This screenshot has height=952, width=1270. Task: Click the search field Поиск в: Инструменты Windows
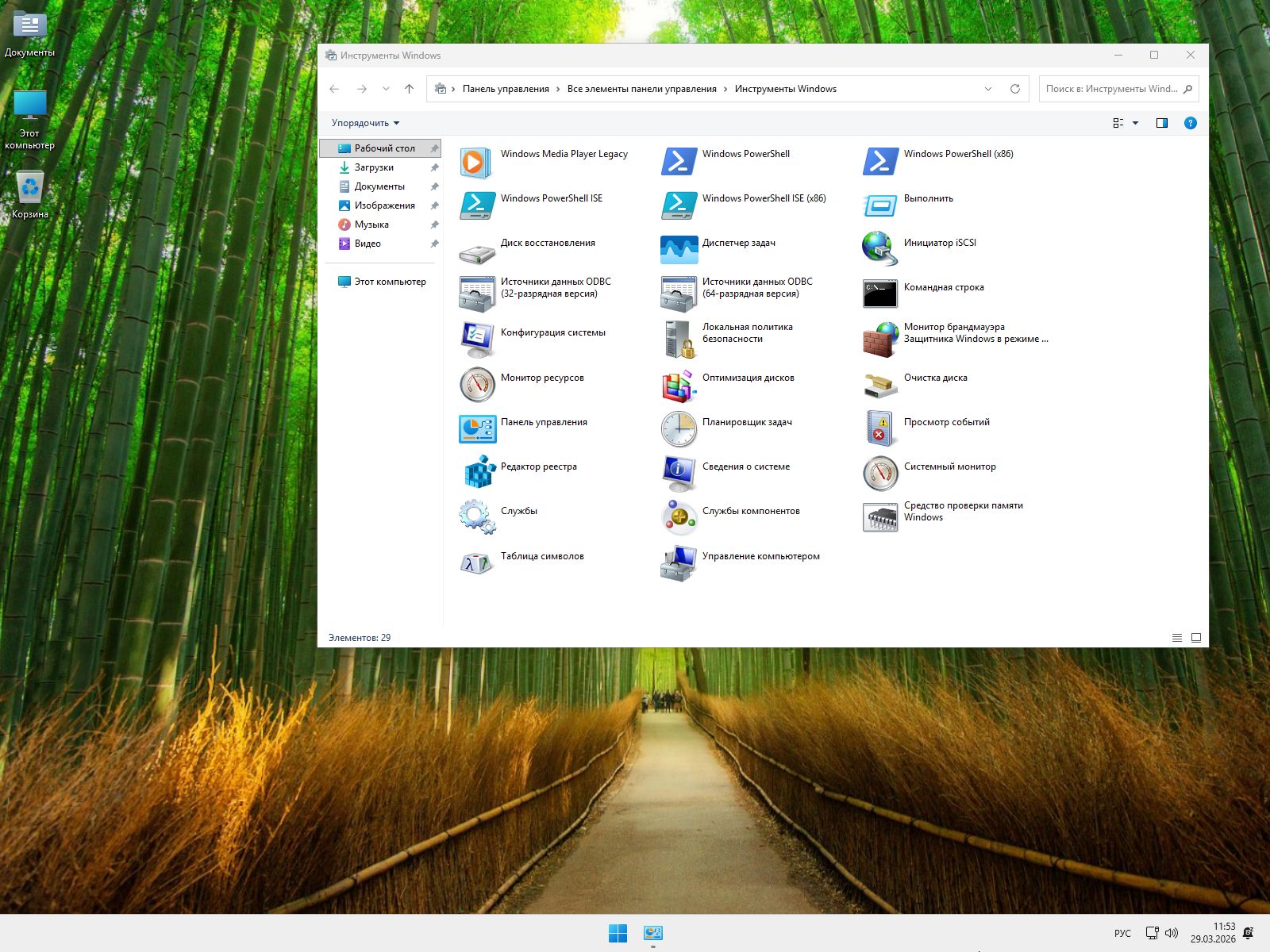1111,89
